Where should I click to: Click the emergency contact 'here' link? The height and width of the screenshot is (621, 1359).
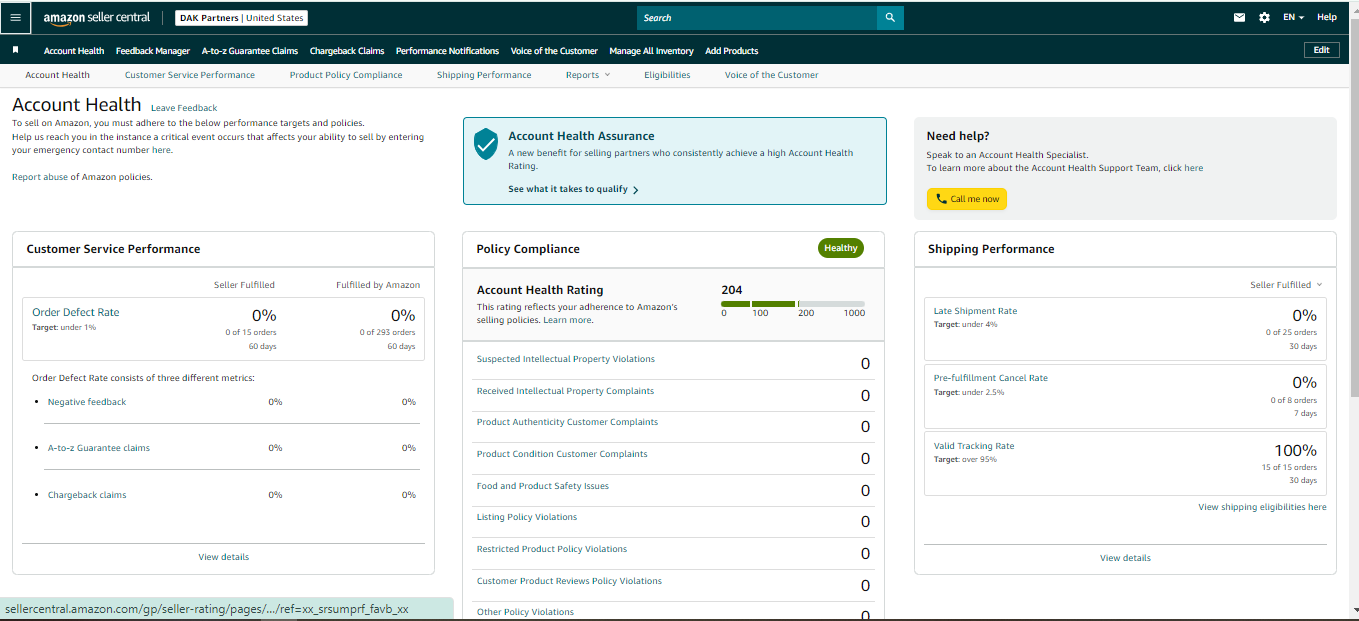pyautogui.click(x=161, y=150)
